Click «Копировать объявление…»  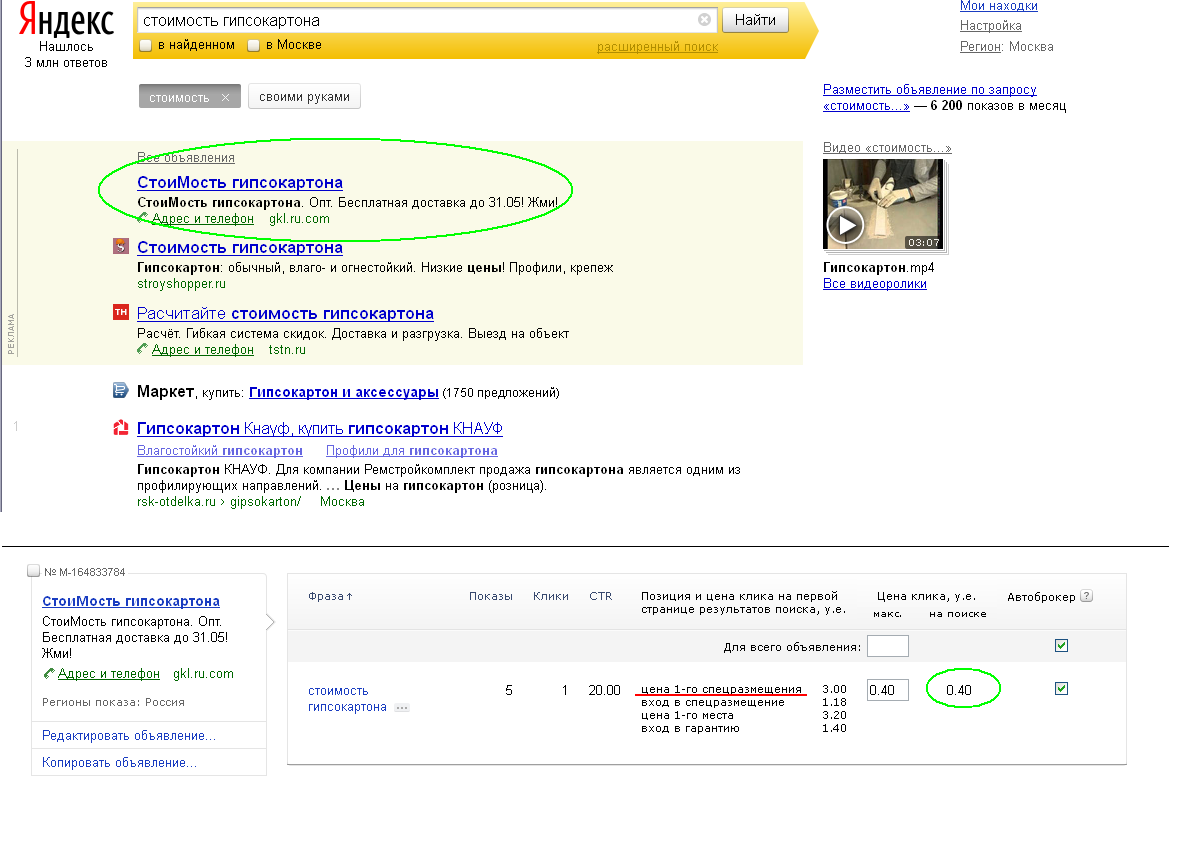pyautogui.click(x=120, y=762)
